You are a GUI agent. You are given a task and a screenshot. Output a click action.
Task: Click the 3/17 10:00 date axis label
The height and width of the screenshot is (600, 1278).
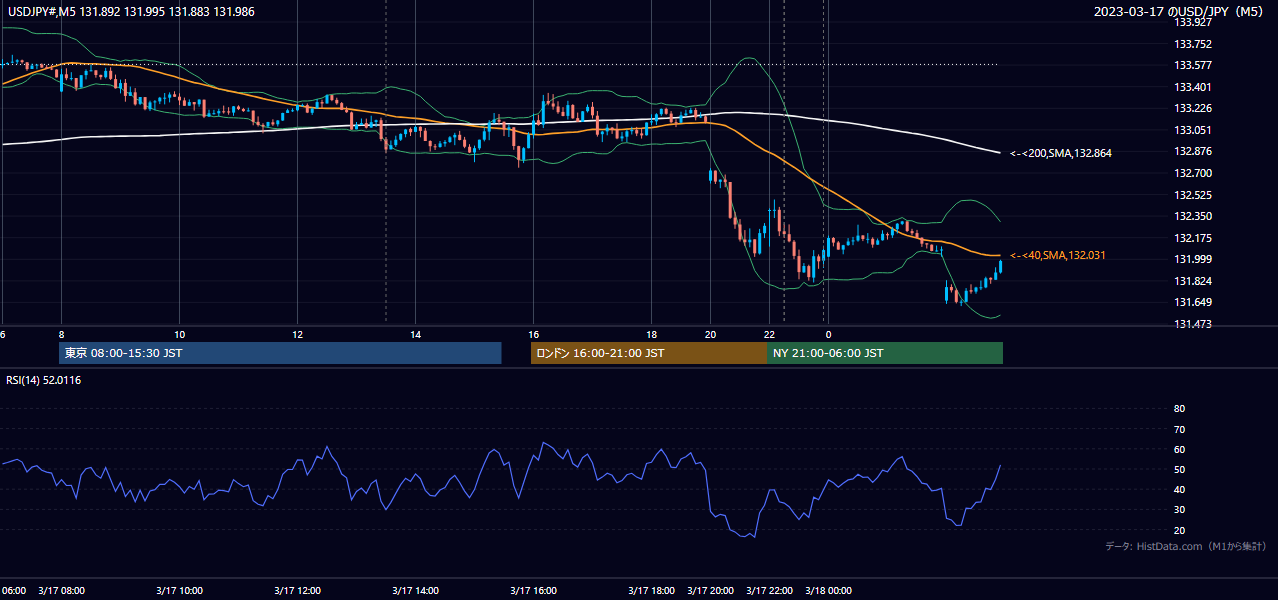180,591
